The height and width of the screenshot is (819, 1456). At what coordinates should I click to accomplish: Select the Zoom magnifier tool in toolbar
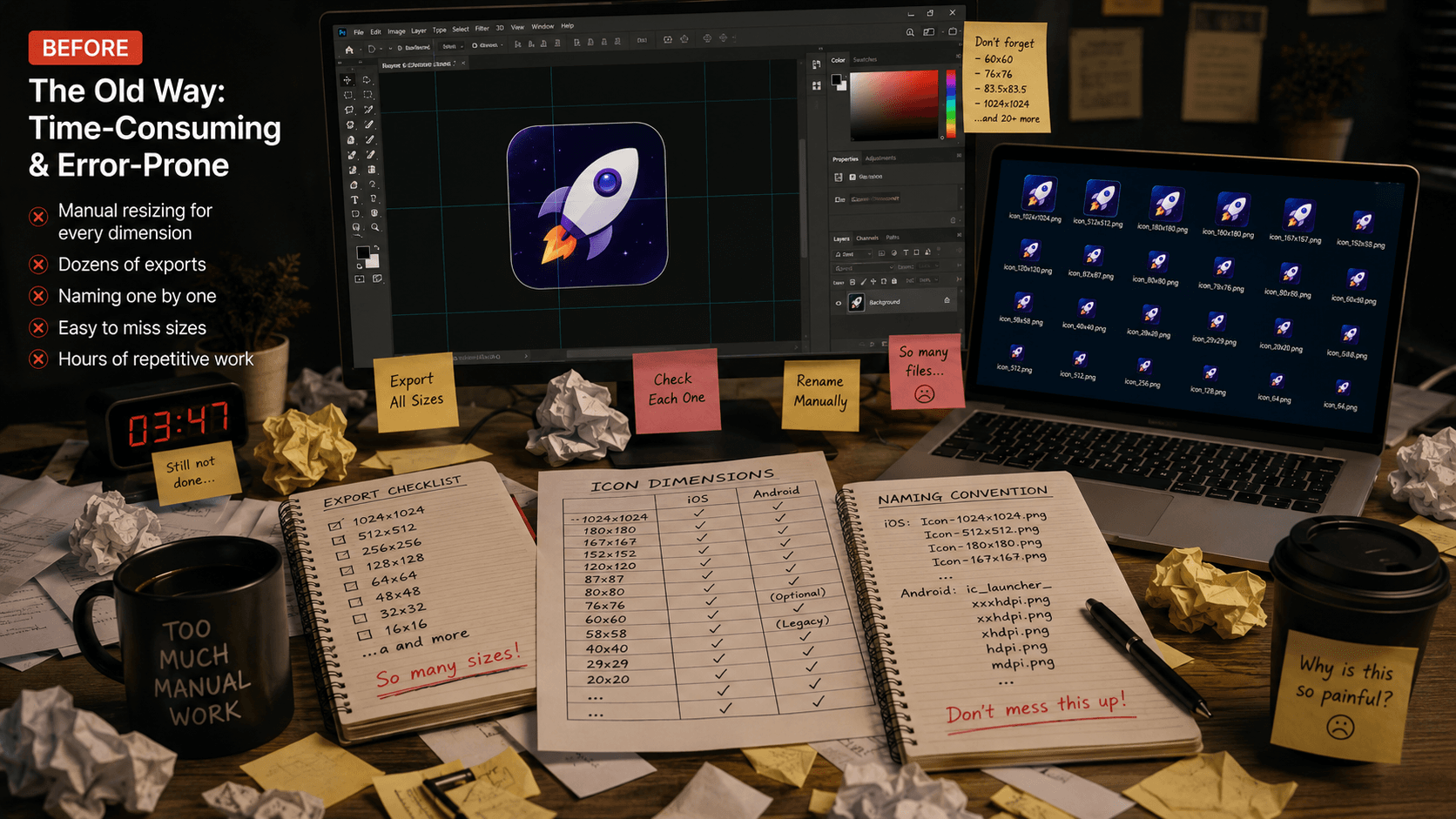pos(374,227)
